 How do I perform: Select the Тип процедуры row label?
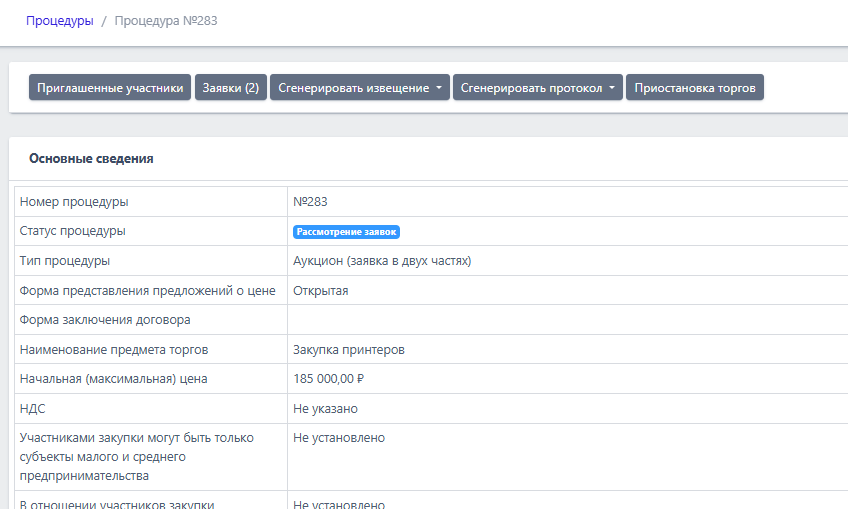point(65,261)
